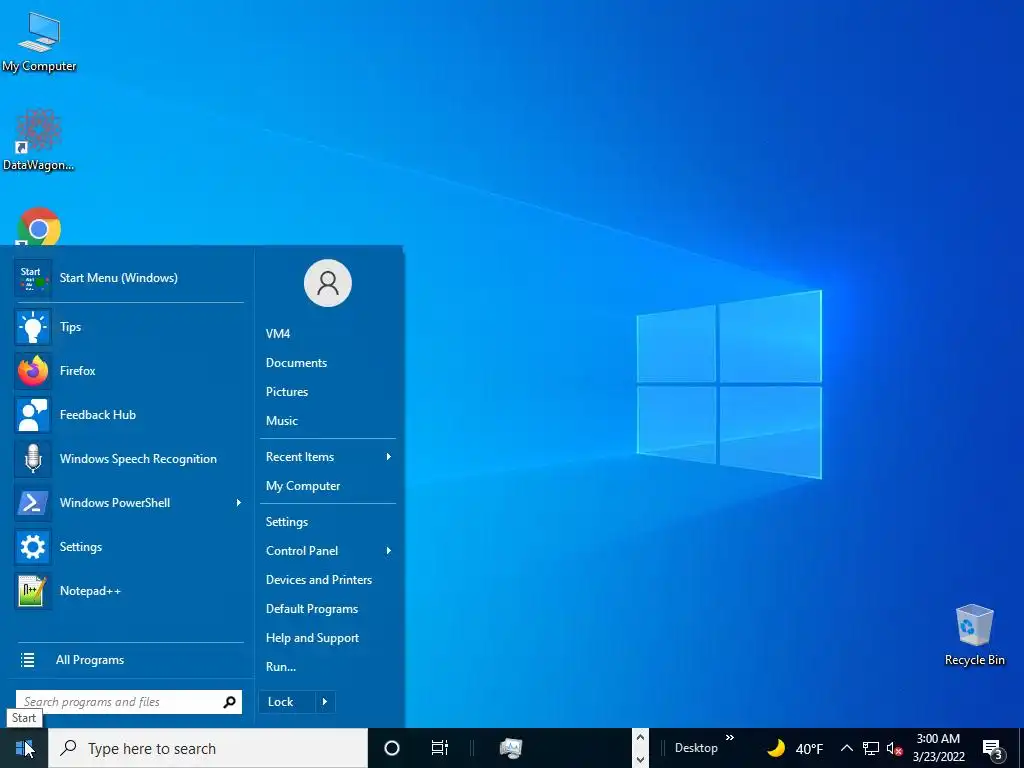1024x768 pixels.
Task: Click the Feedback Hub person icon
Action: [x=33, y=415]
